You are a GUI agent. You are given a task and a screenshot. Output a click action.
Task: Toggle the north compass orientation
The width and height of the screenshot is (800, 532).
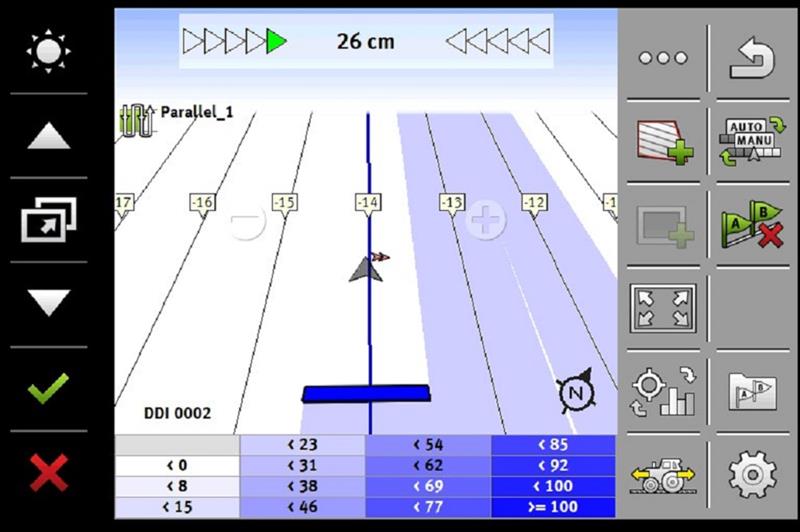pos(575,391)
